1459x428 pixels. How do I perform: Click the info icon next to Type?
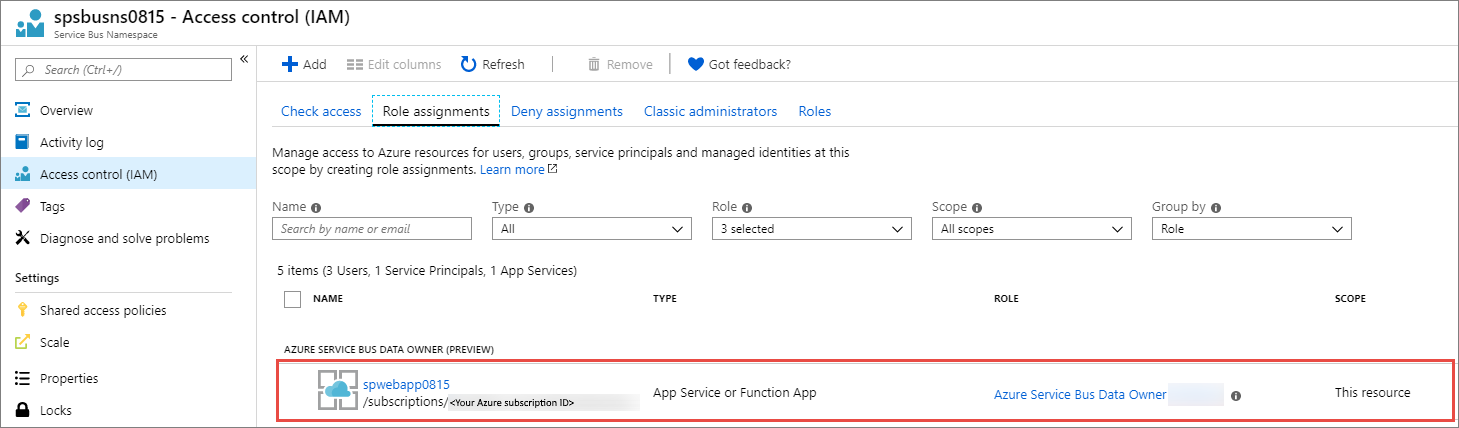[x=529, y=208]
